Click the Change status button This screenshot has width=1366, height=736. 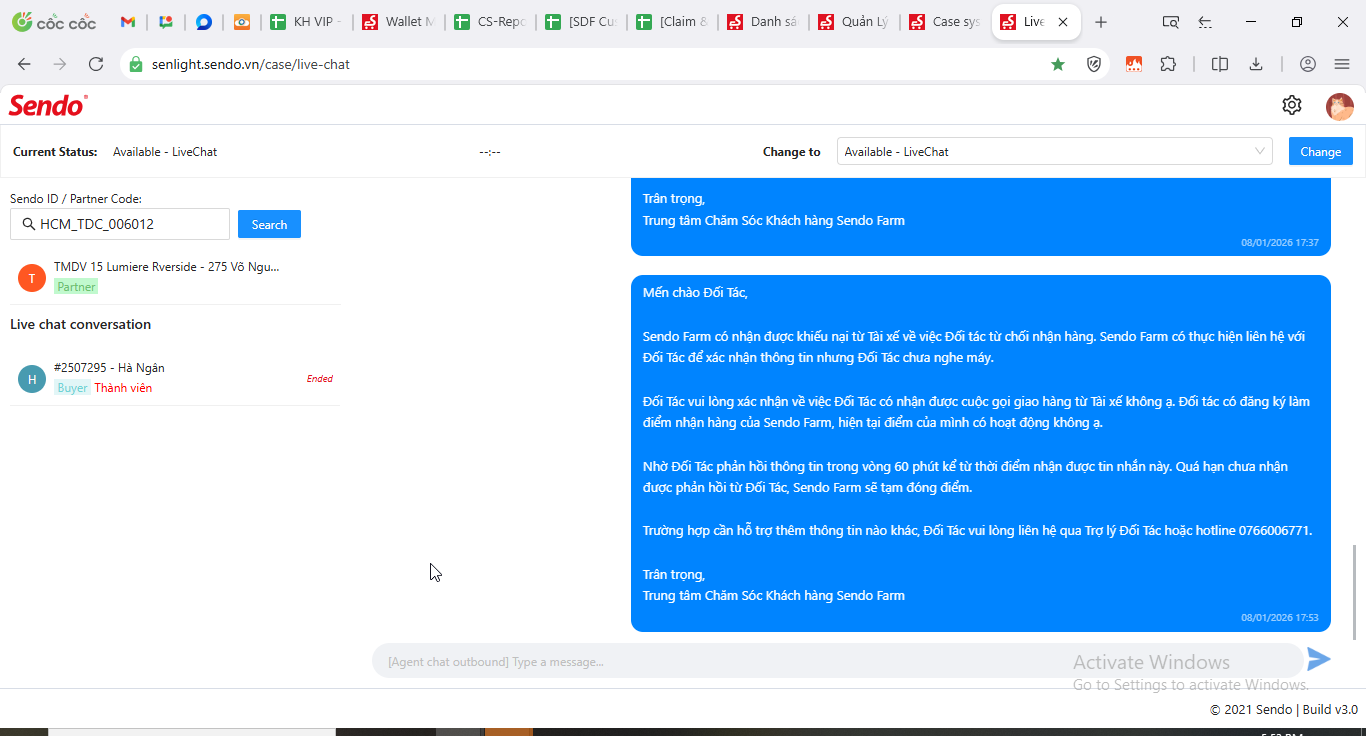[1321, 151]
